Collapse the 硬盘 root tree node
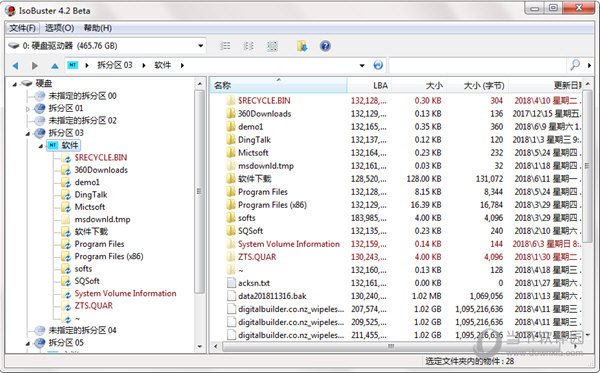The image size is (600, 373). click(15, 84)
